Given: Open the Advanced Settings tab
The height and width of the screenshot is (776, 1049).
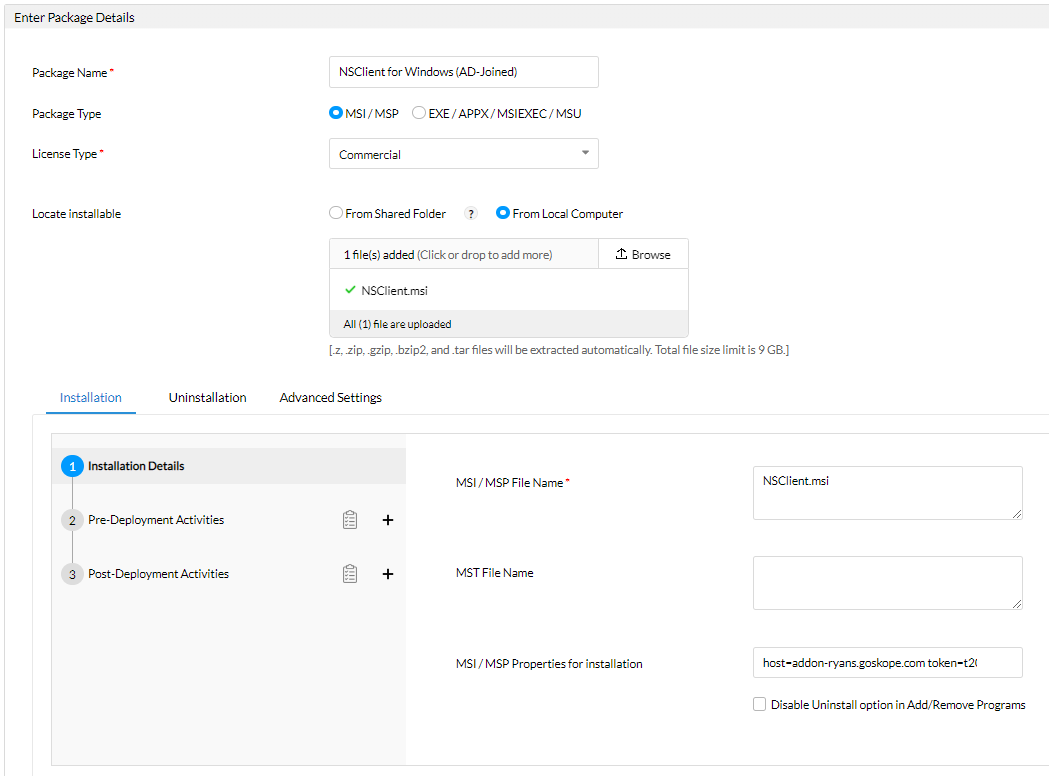Looking at the screenshot, I should point(330,397).
